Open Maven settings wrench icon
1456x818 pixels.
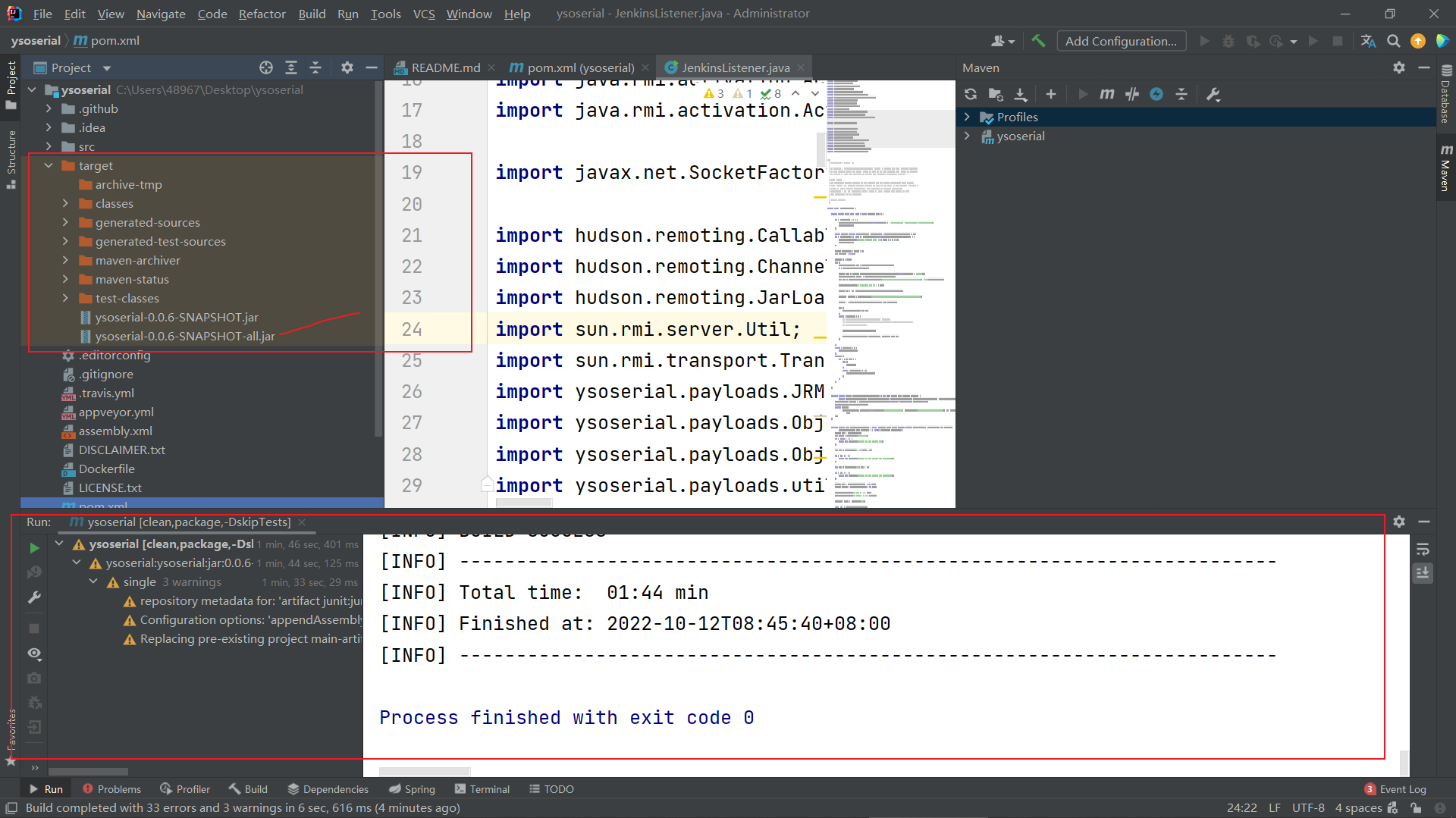[x=1213, y=94]
